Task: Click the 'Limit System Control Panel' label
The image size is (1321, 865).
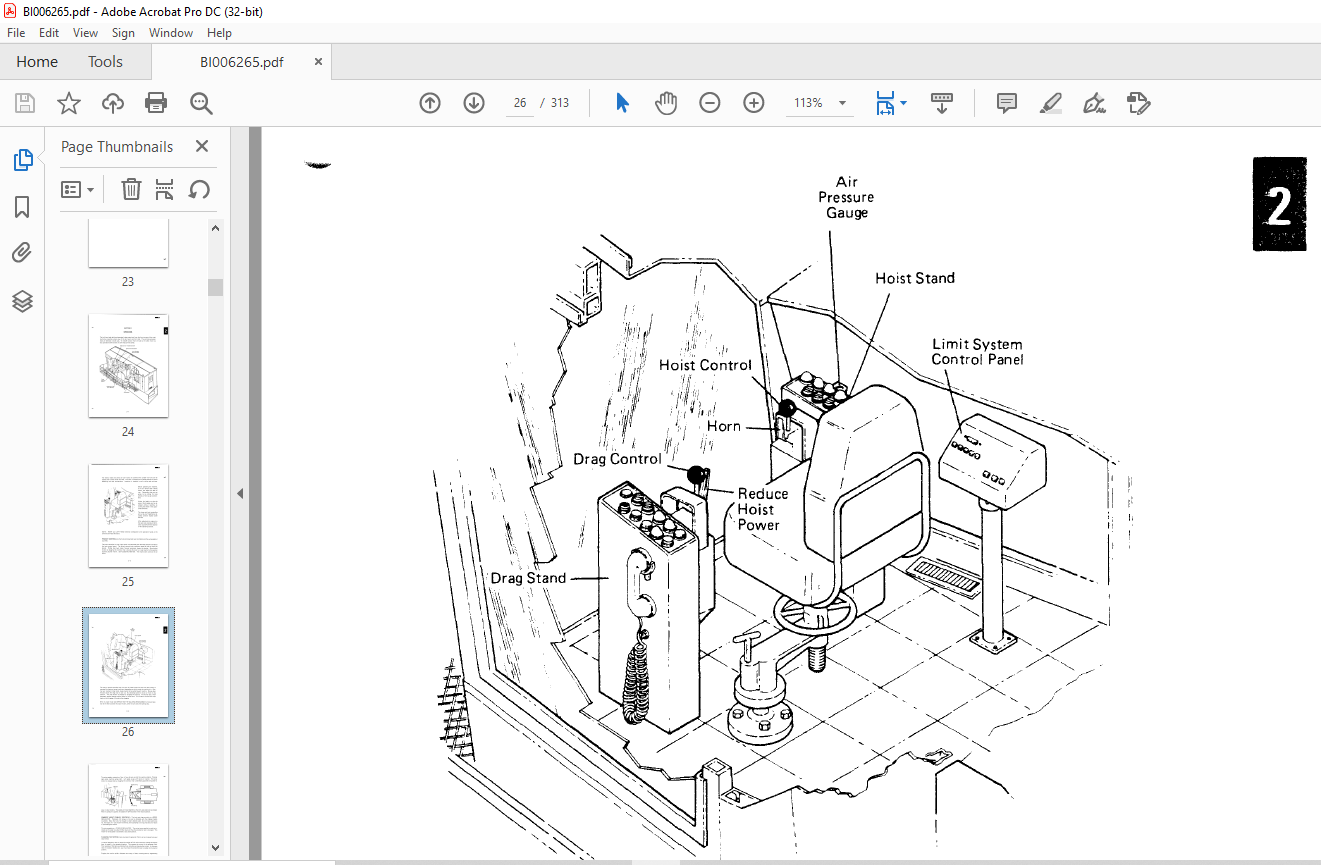Action: 977,352
